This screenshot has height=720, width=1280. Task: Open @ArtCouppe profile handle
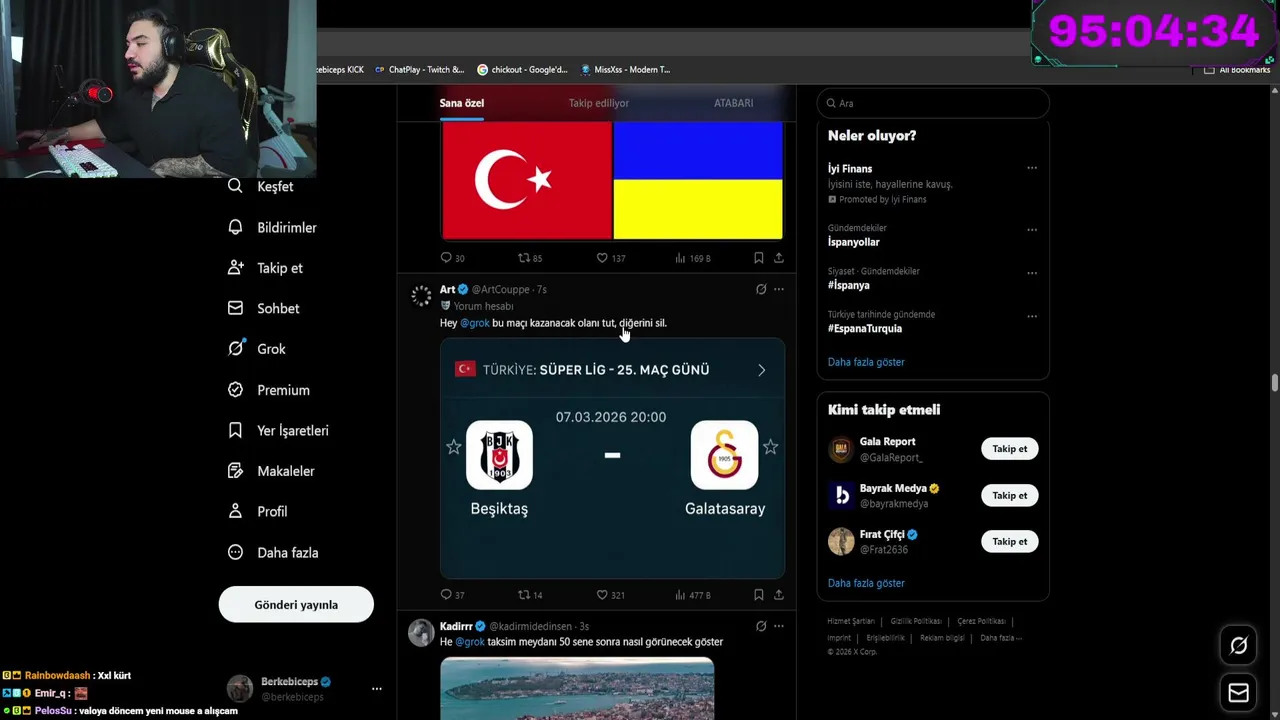point(501,289)
